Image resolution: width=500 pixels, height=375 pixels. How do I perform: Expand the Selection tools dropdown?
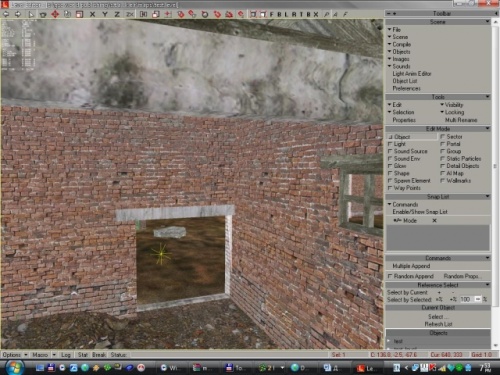click(x=401, y=112)
